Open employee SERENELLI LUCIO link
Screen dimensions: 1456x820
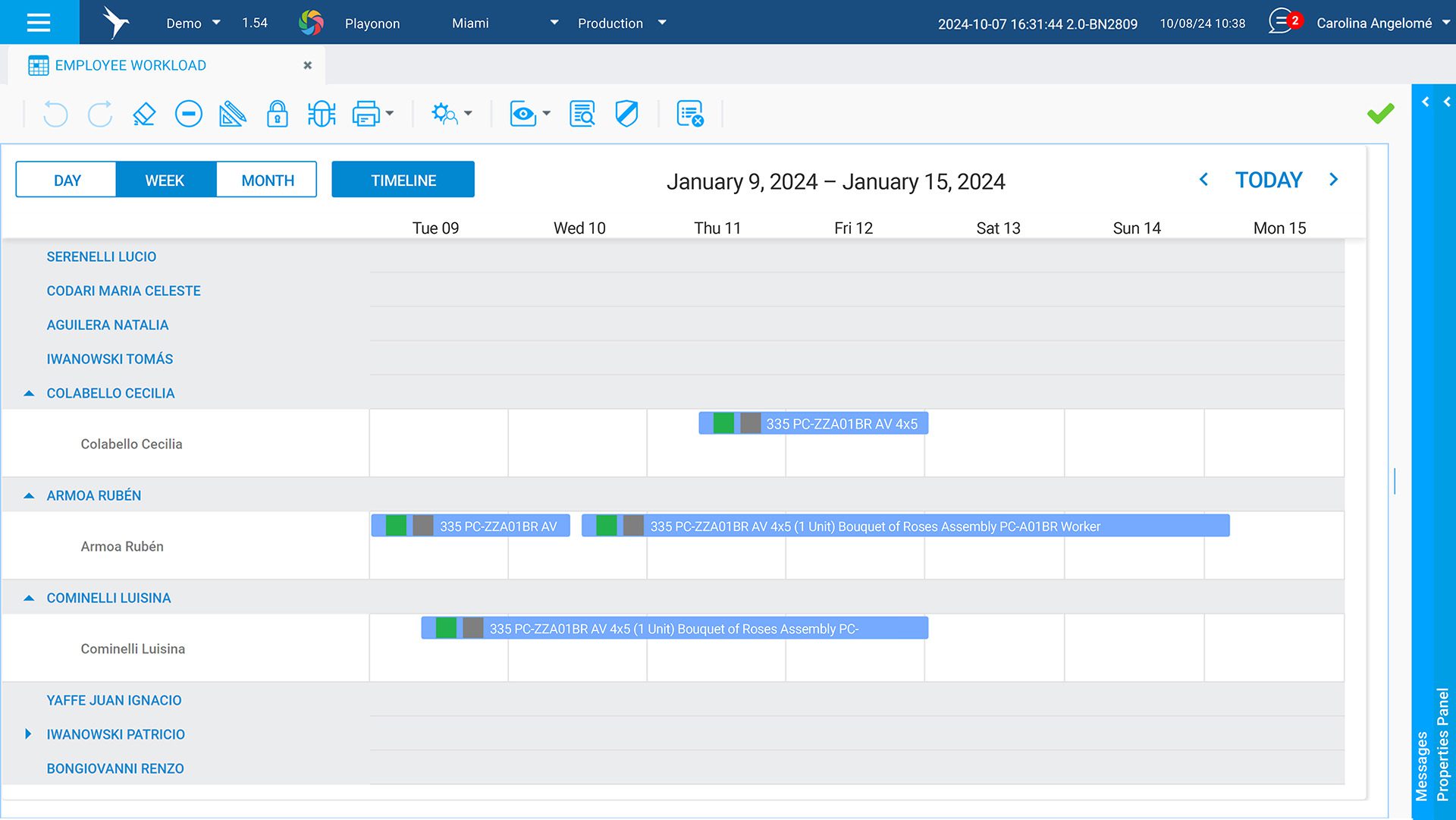pos(101,257)
